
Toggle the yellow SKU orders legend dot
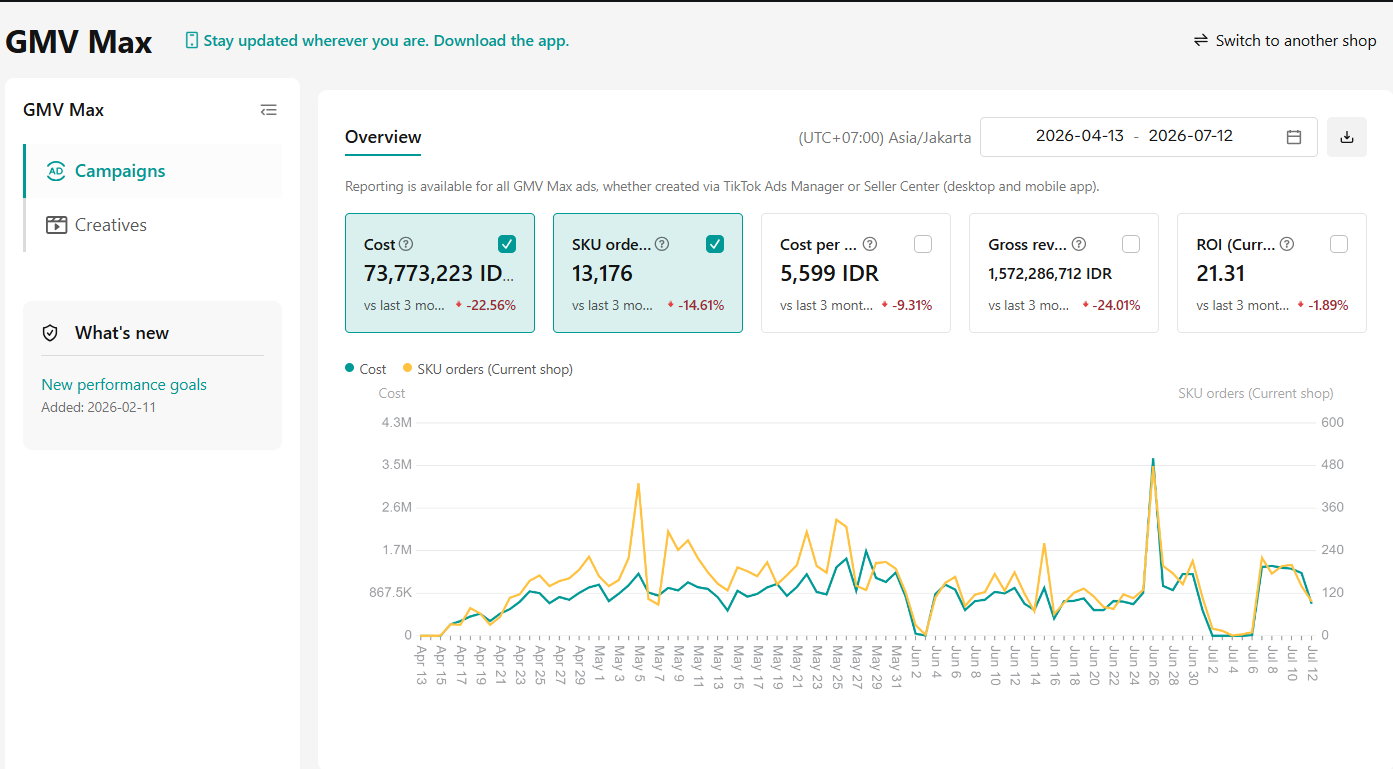[407, 368]
